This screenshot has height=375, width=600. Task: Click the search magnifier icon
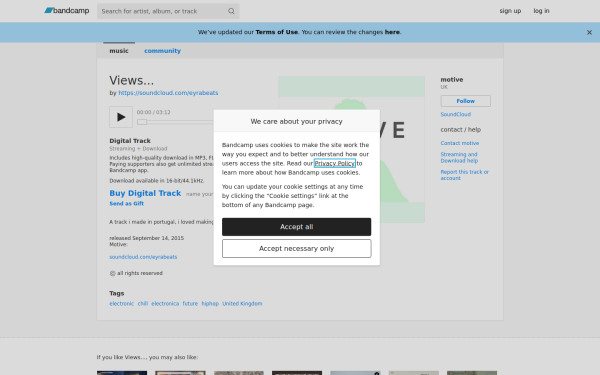[231, 11]
